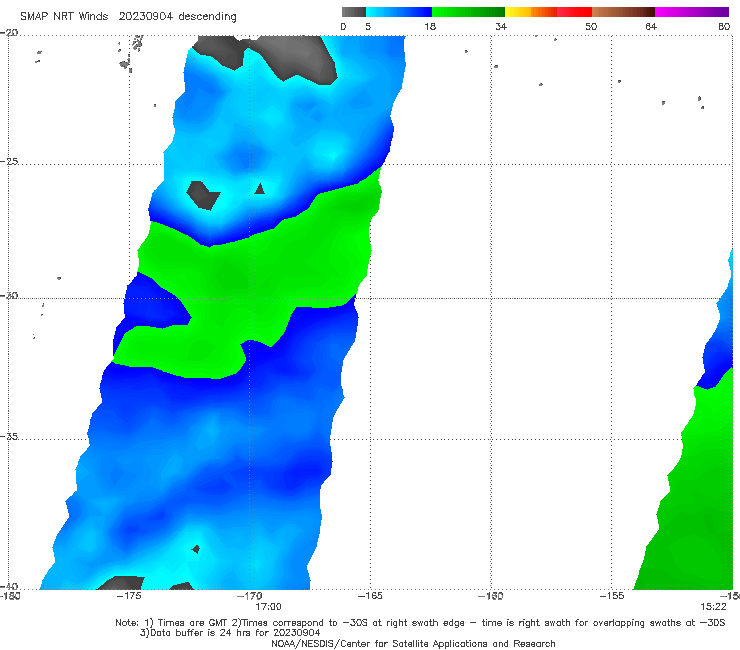The width and height of the screenshot is (740, 650).
Task: Click the '-35' latitude axis label
Action: pos(9,436)
